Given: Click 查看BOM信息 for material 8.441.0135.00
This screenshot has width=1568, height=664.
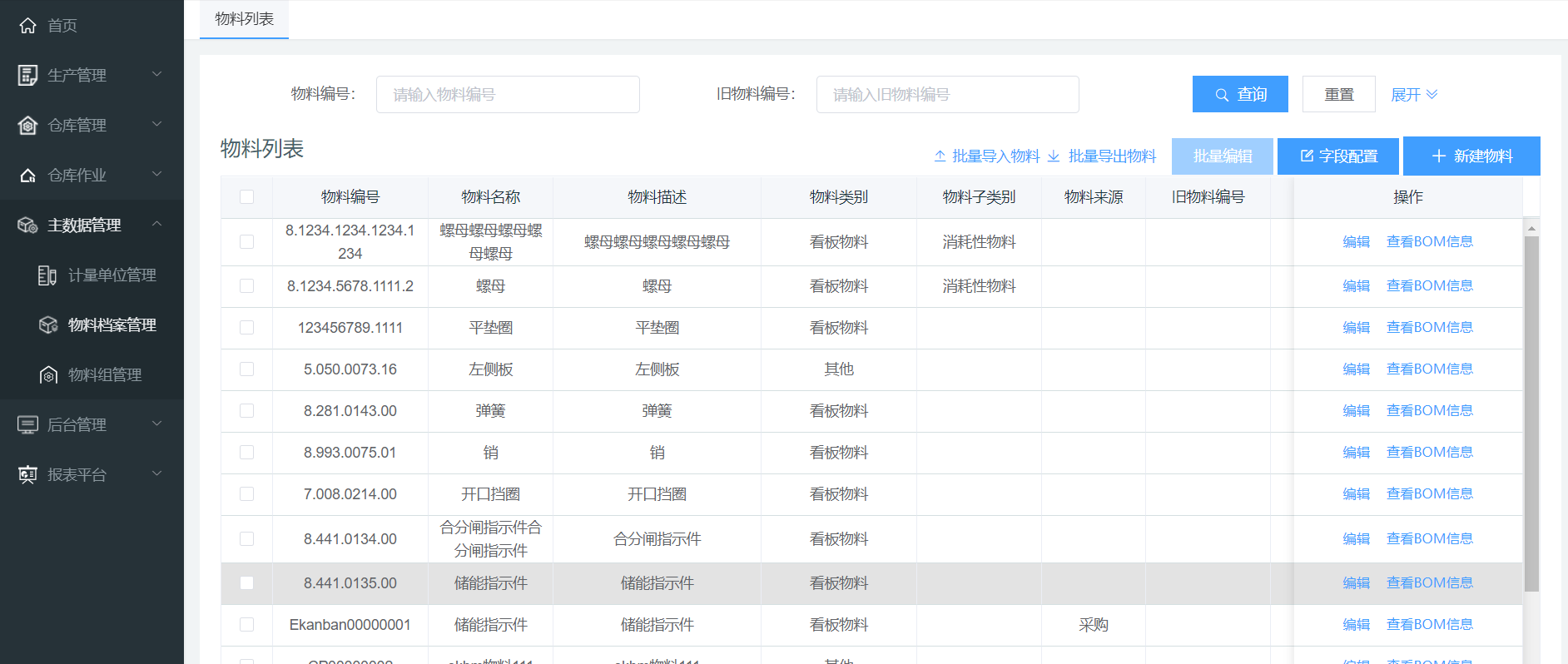Looking at the screenshot, I should (1429, 583).
